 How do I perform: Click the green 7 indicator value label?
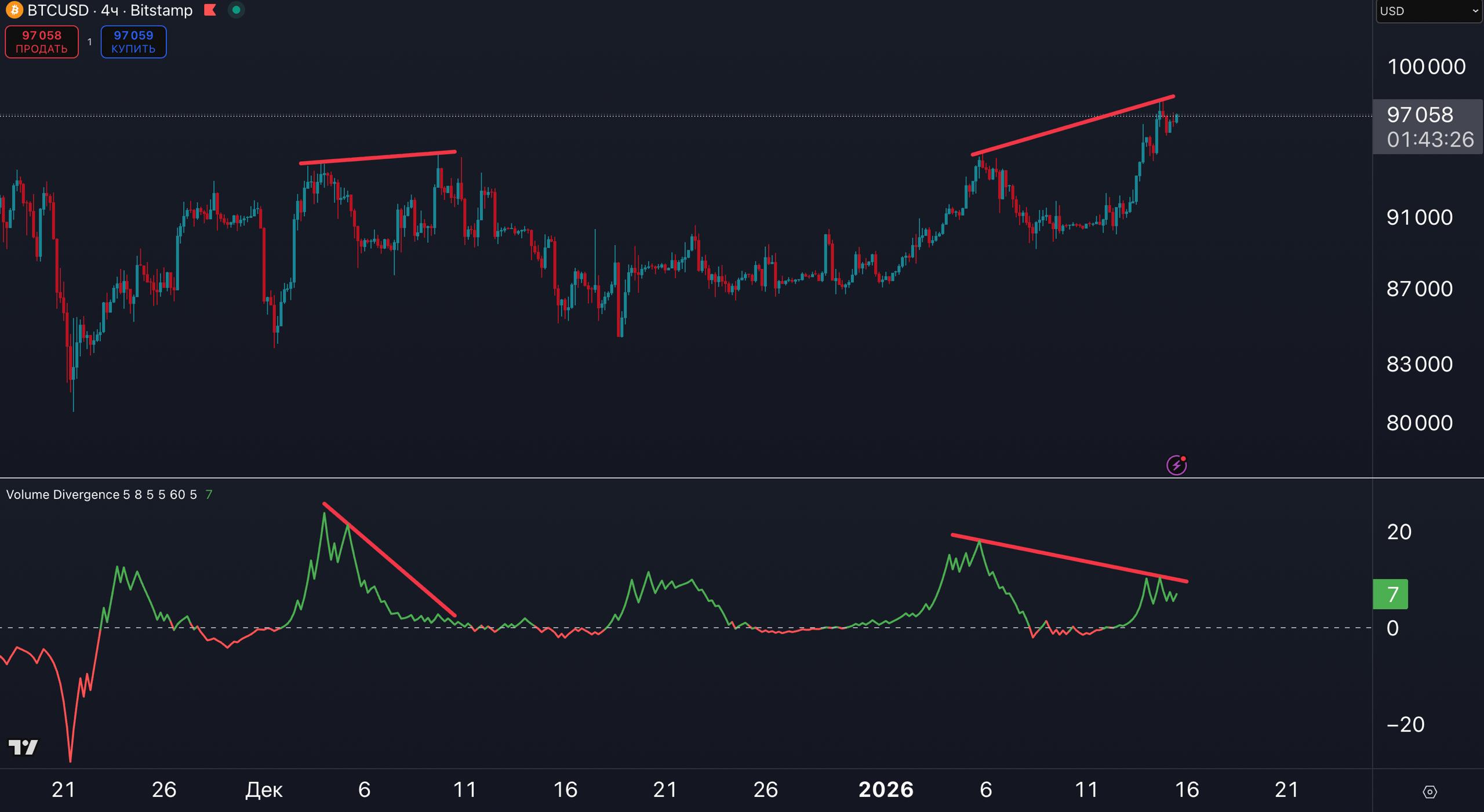(x=1390, y=594)
